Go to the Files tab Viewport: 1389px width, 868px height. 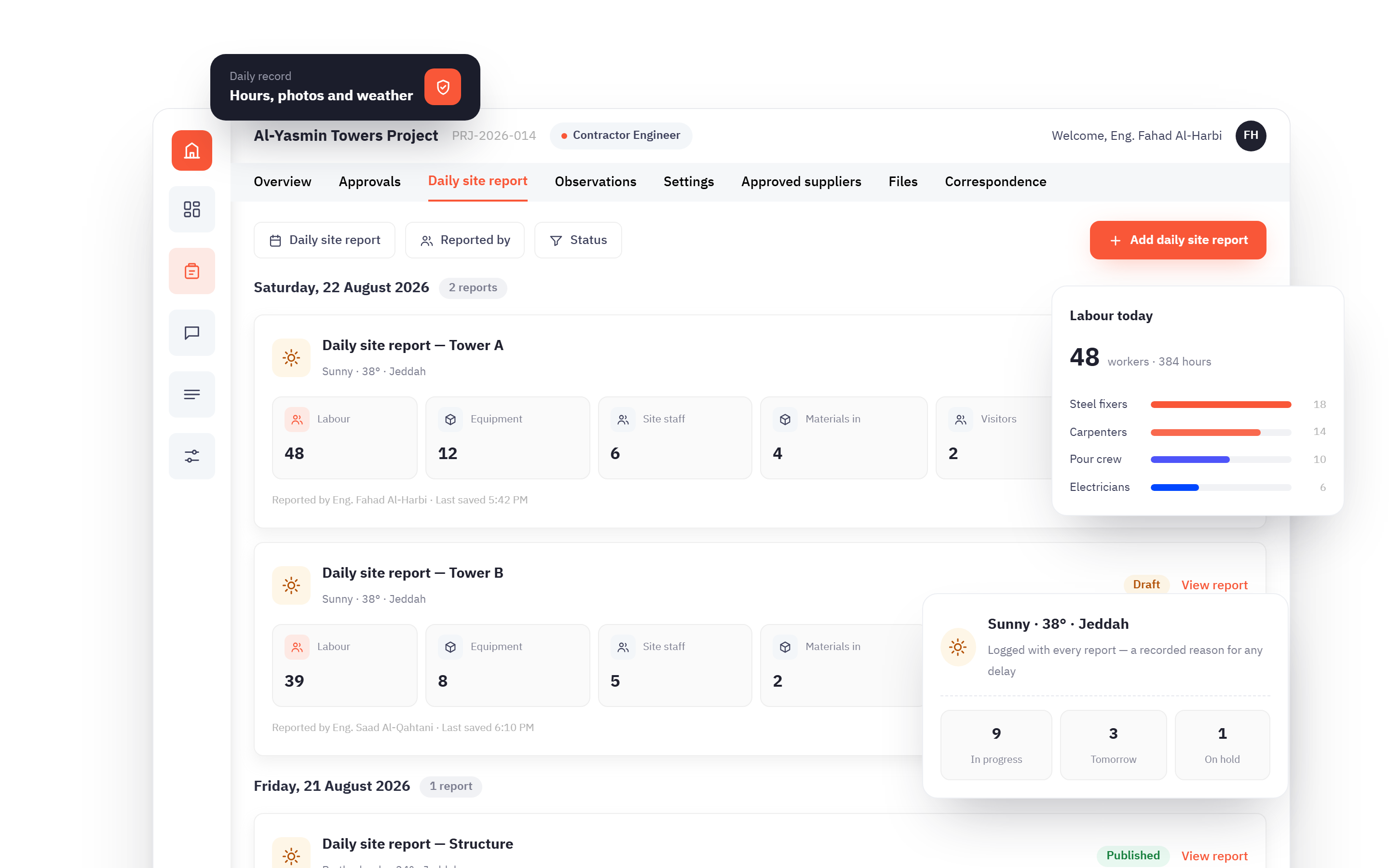click(903, 181)
